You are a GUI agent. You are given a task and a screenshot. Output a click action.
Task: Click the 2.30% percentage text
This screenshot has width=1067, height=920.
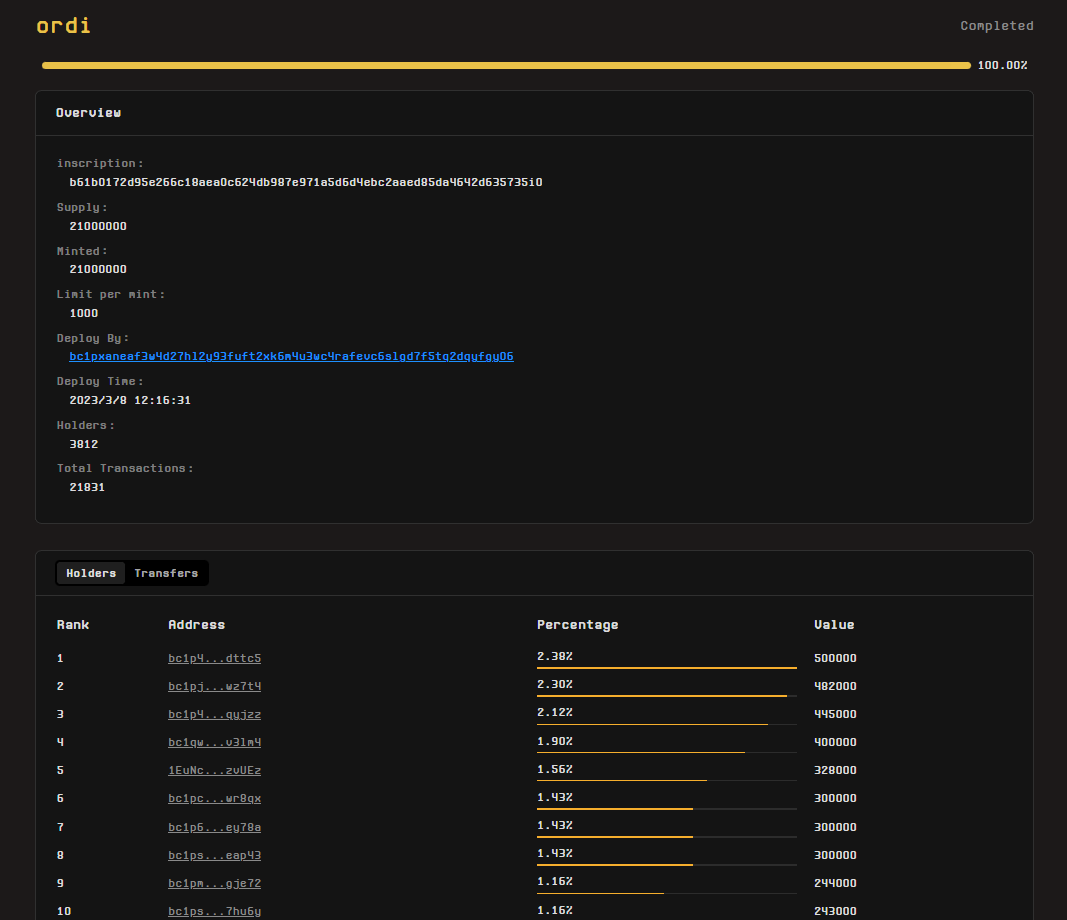pos(555,684)
